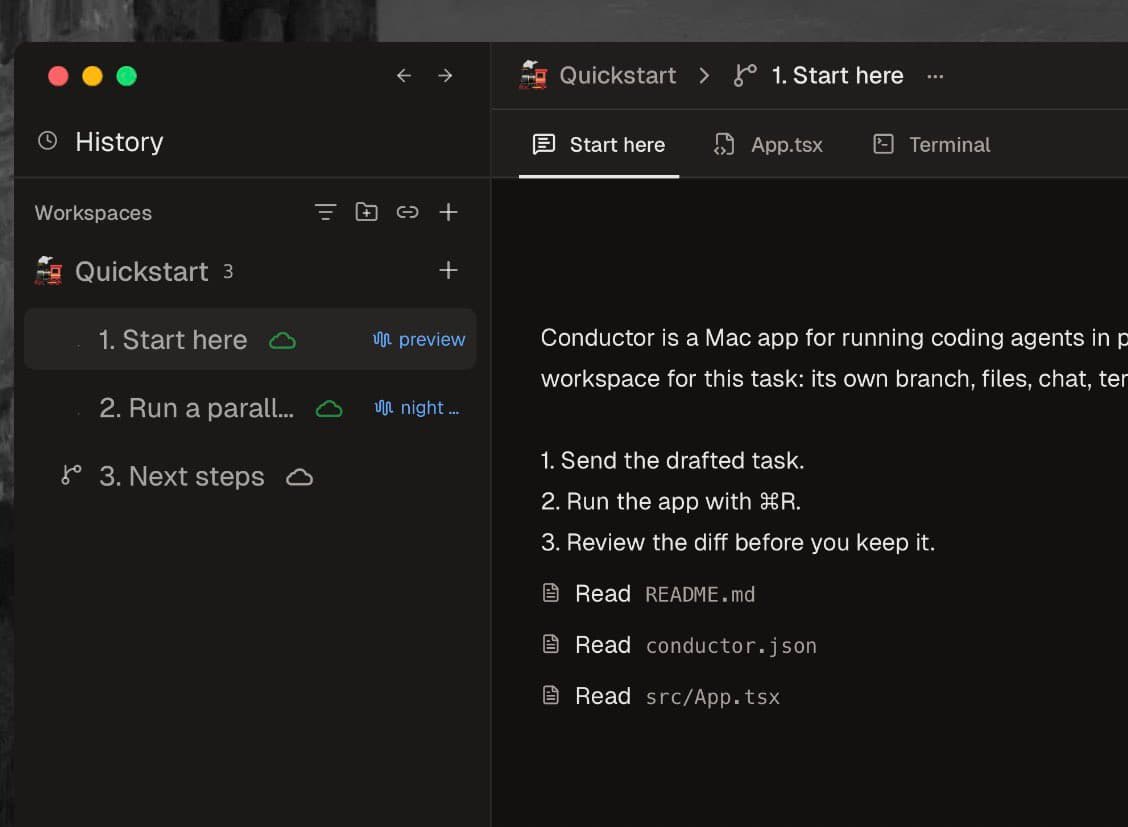1128x827 pixels.
Task: Click the file icon beside src/App.tsx
Action: (550, 695)
